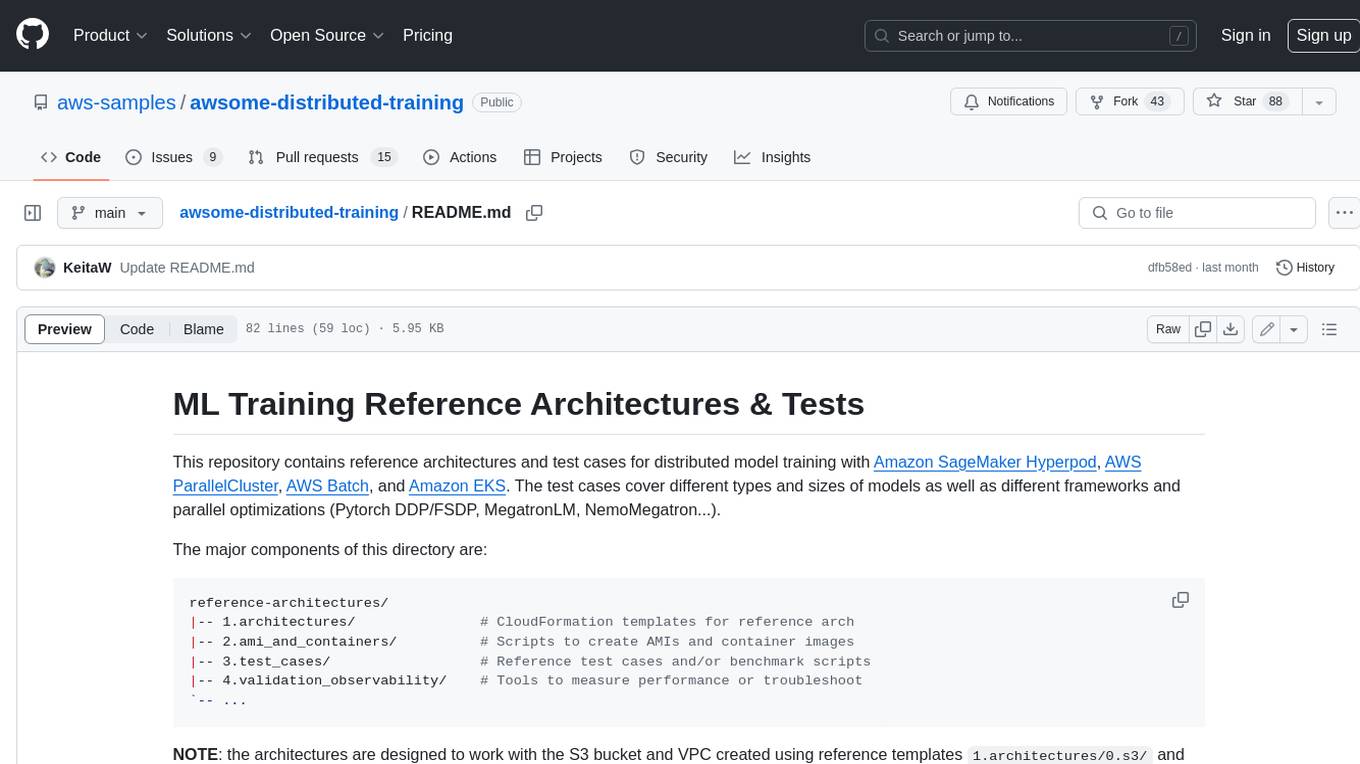The height and width of the screenshot is (764, 1360).
Task: Click awsome-distributed-training breadcrumb link
Action: click(x=289, y=212)
